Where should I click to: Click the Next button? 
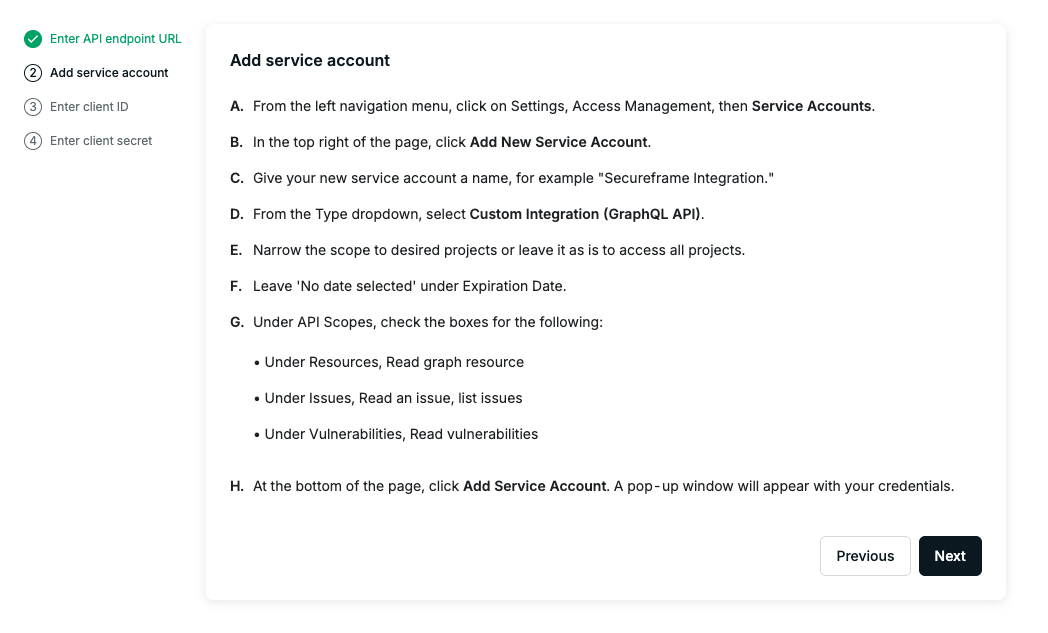(x=950, y=556)
